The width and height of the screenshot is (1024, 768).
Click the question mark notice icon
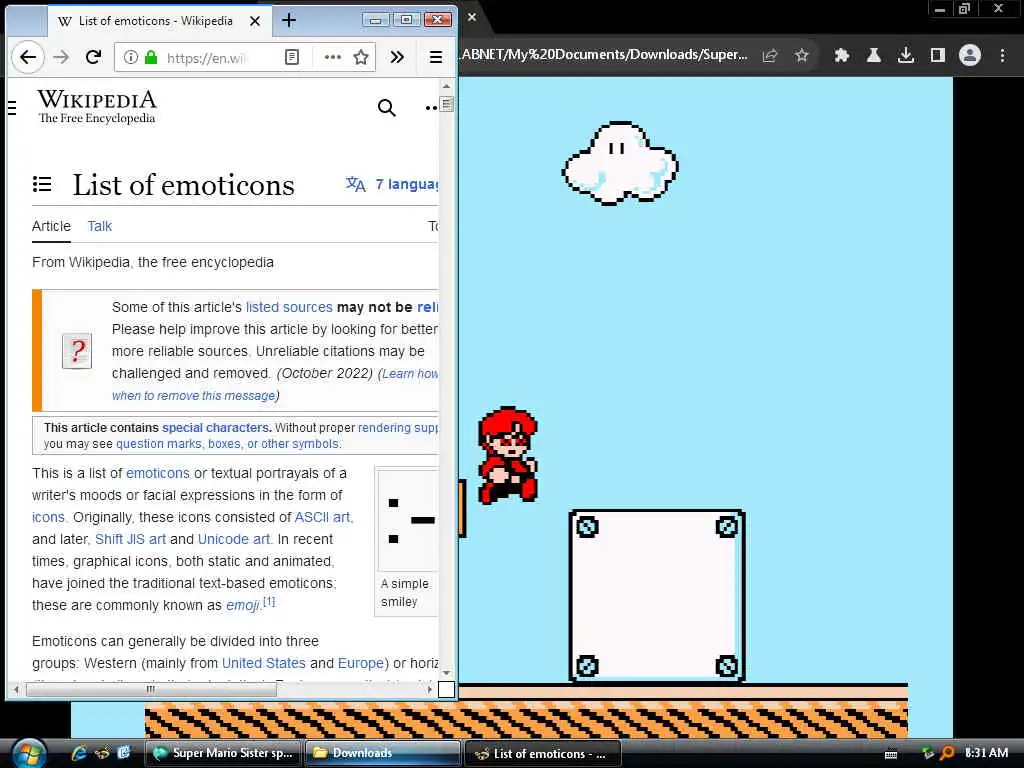point(76,351)
